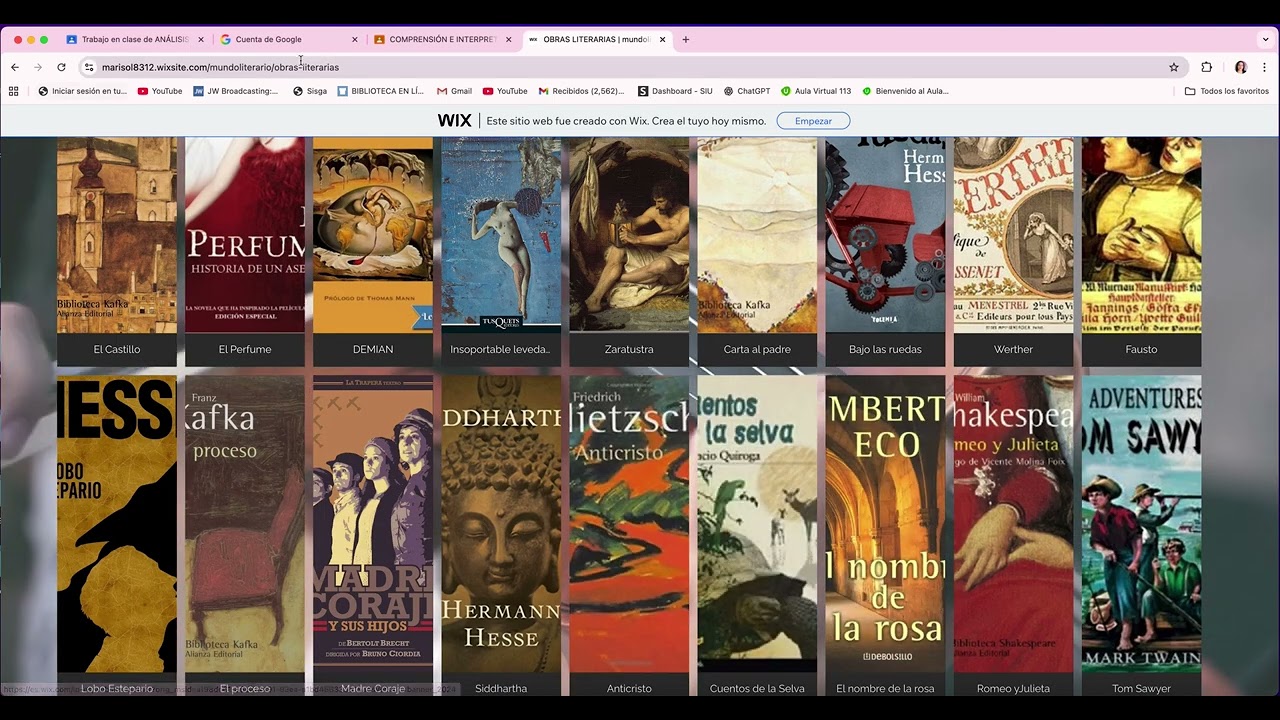
Task: Open the ChatGPT bookmark
Action: pyautogui.click(x=747, y=91)
